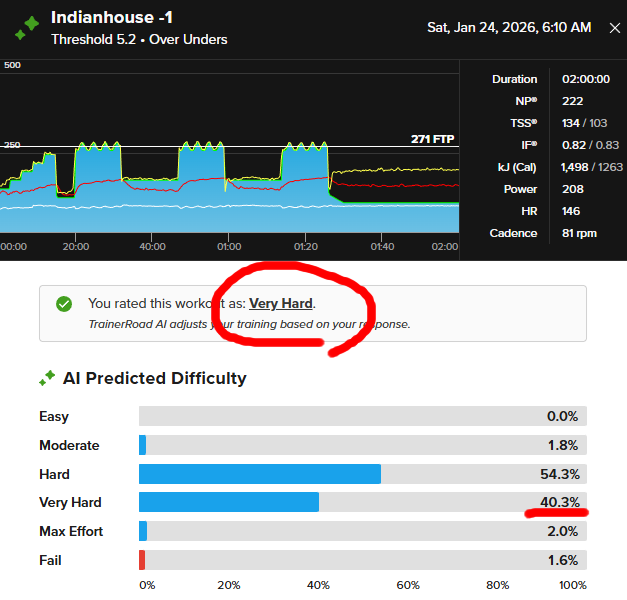This screenshot has height=600, width=627.
Task: Select the Hard difficulty prediction bar
Action: (x=260, y=474)
